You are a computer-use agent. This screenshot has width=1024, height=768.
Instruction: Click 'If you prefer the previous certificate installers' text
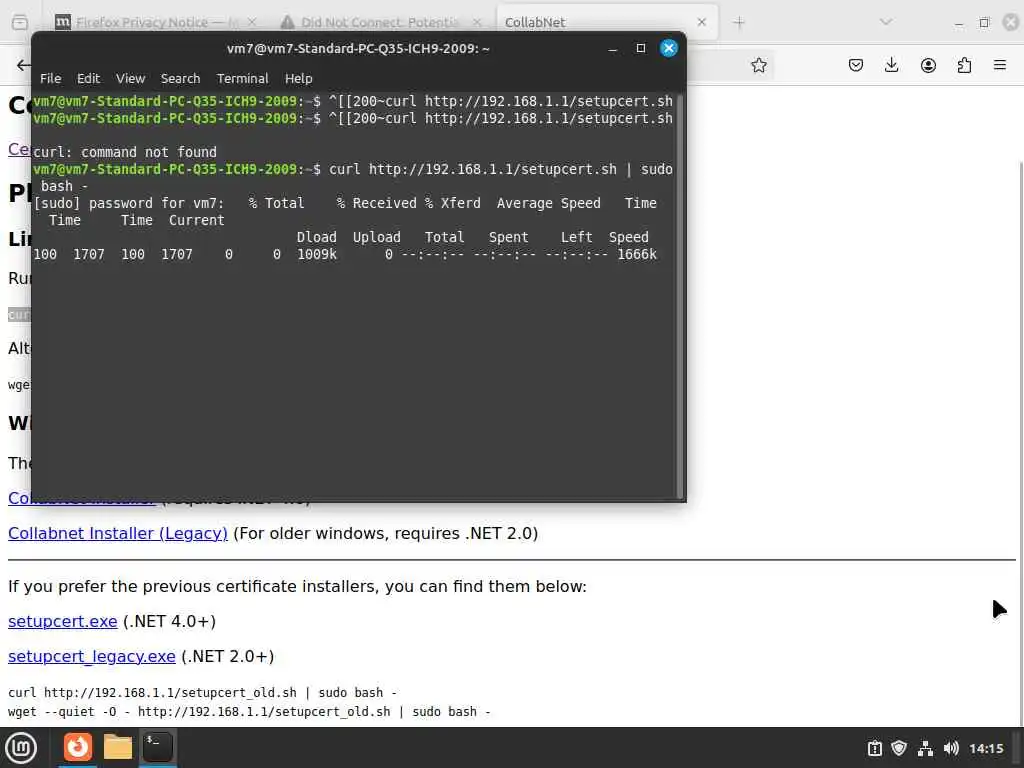click(297, 586)
